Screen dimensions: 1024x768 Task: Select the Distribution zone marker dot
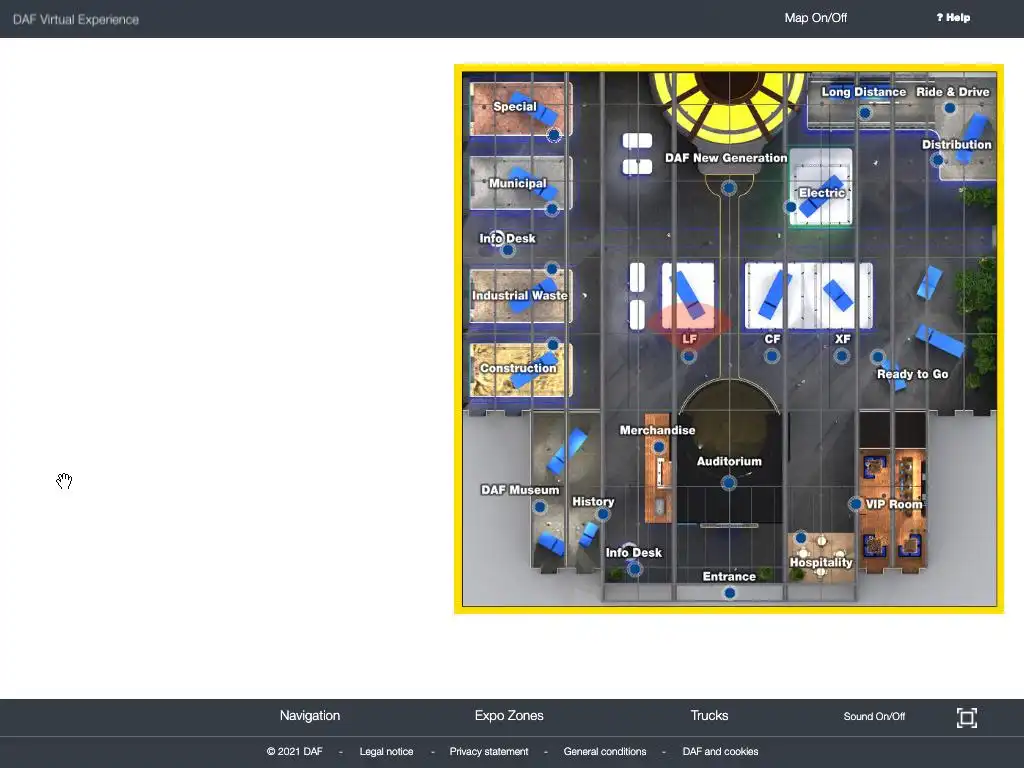pyautogui.click(x=938, y=160)
